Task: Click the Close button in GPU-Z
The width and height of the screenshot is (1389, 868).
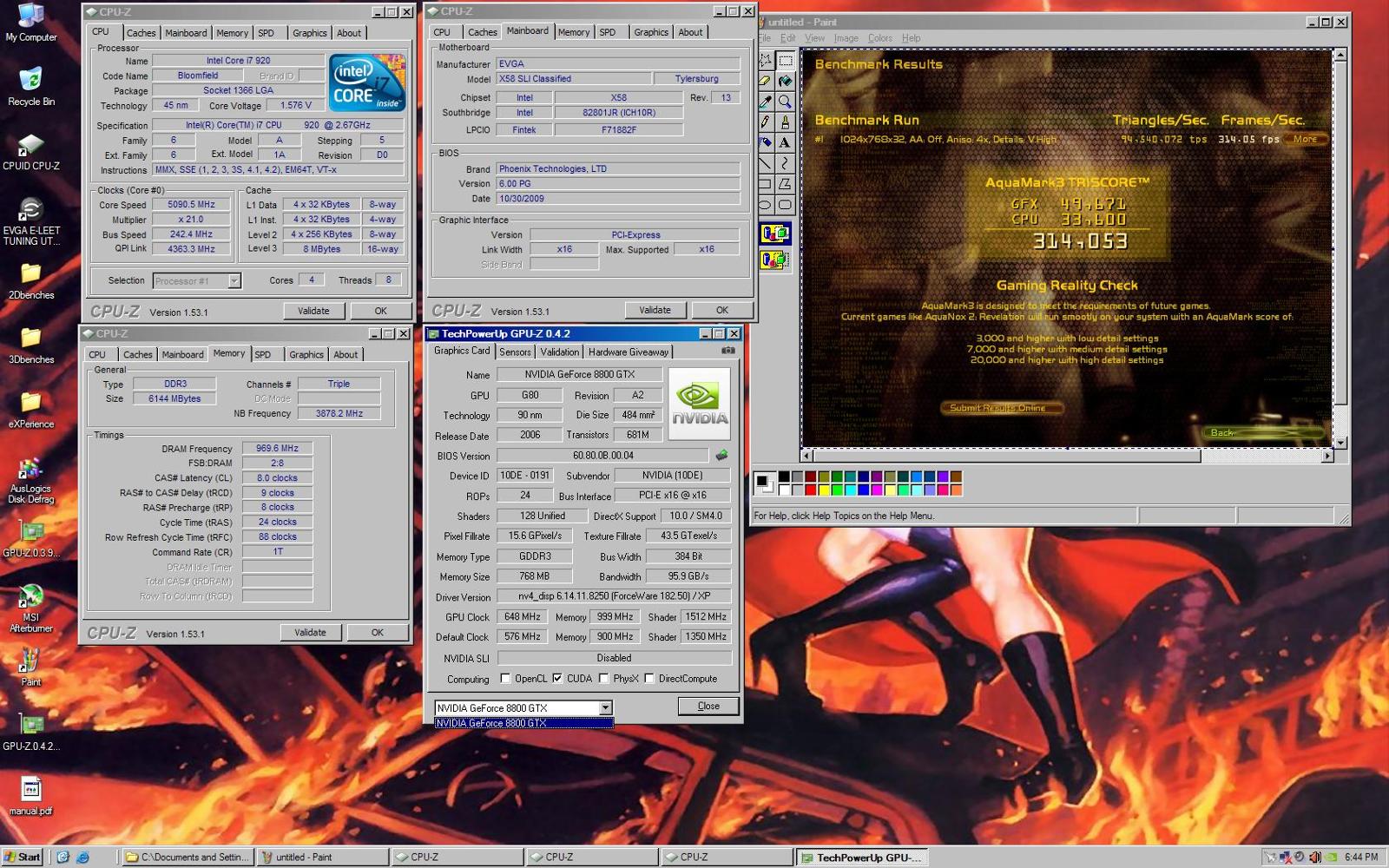Action: coord(708,707)
